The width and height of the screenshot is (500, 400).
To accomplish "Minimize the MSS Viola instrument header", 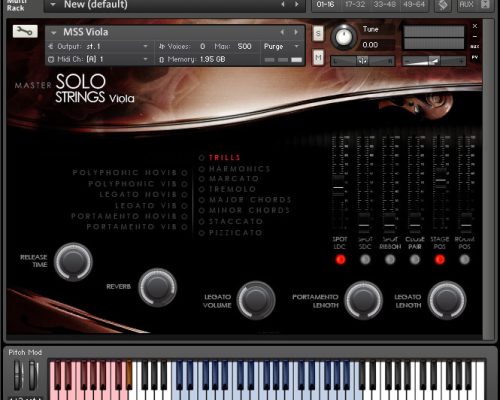I will tap(475, 36).
